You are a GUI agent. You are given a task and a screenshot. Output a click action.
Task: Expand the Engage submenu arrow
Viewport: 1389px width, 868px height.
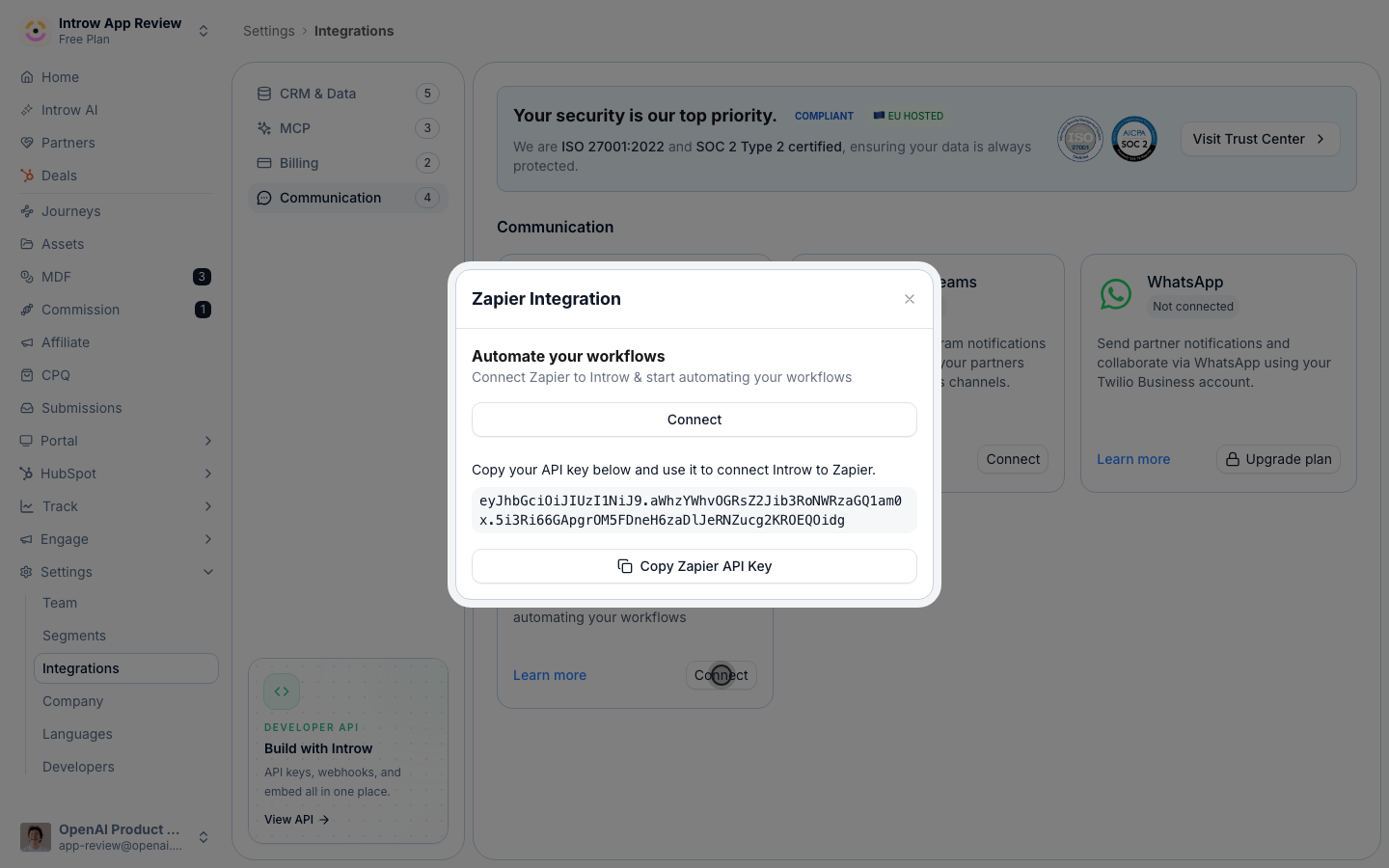(208, 539)
